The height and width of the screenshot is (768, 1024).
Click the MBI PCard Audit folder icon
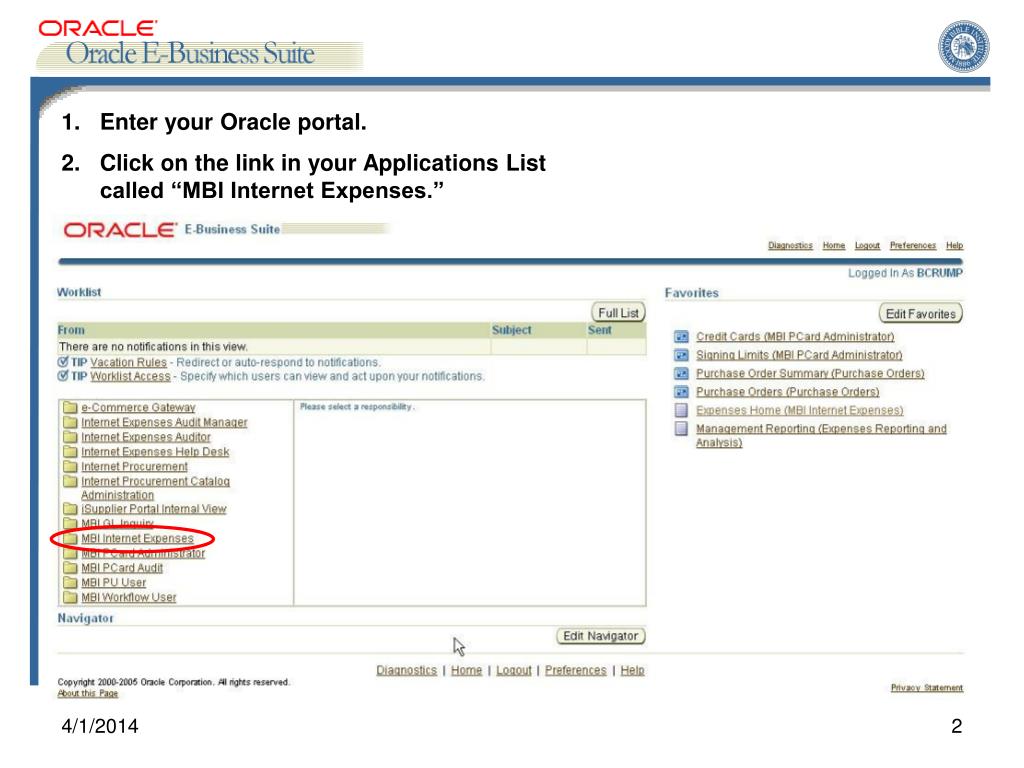click(70, 568)
